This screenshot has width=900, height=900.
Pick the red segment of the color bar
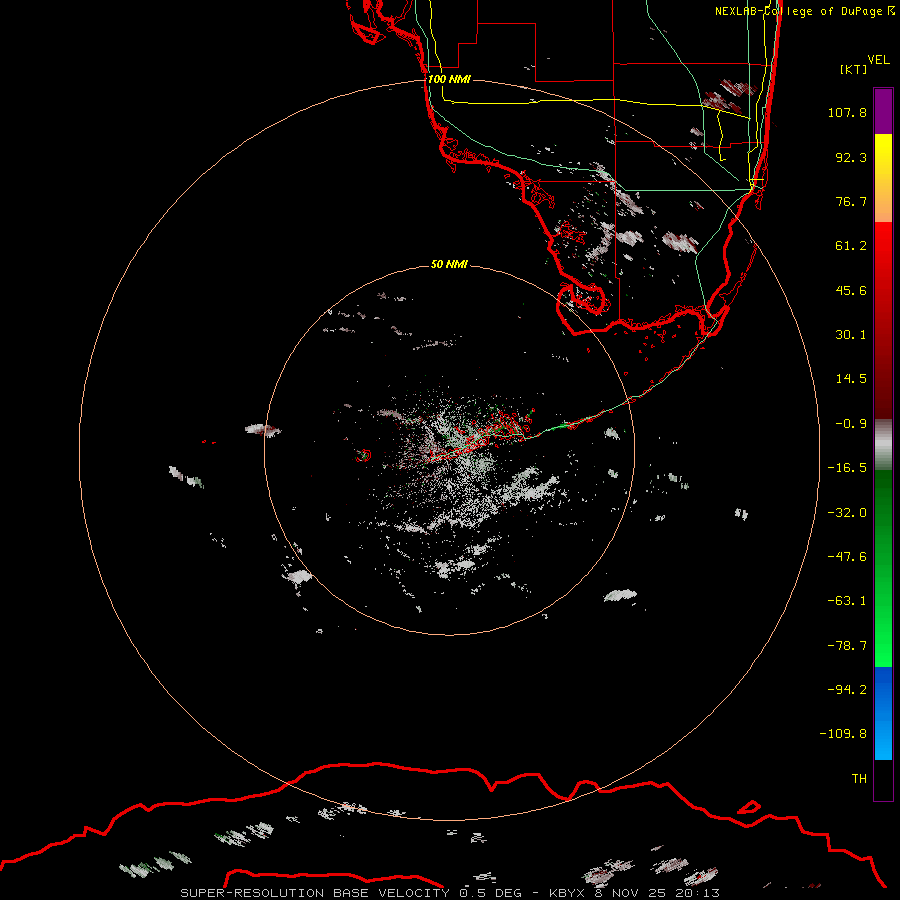coord(883,320)
